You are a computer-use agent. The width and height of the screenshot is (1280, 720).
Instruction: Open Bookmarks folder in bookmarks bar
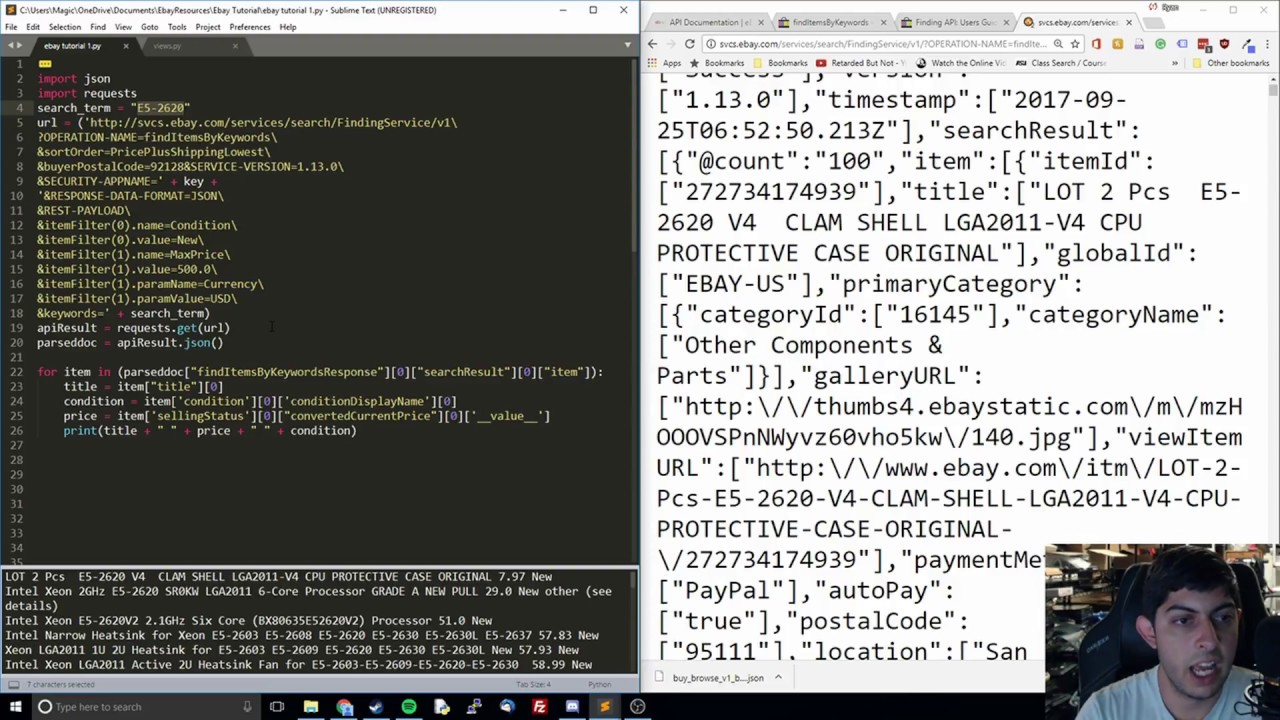point(781,63)
